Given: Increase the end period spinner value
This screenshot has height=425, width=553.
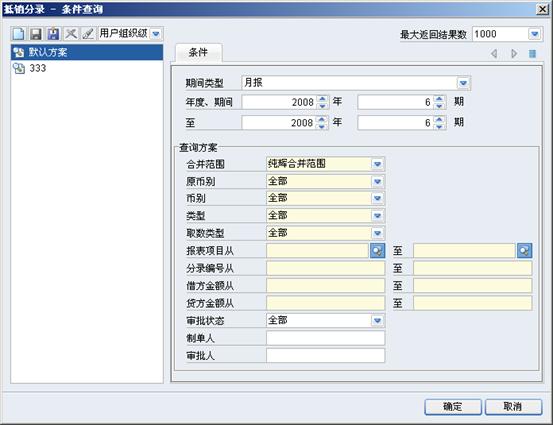Looking at the screenshot, I should tap(439, 119).
